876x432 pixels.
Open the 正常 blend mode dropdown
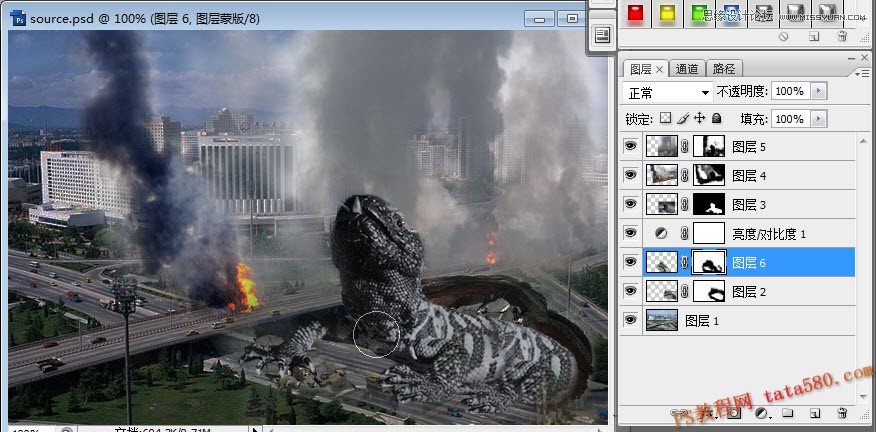tap(668, 92)
